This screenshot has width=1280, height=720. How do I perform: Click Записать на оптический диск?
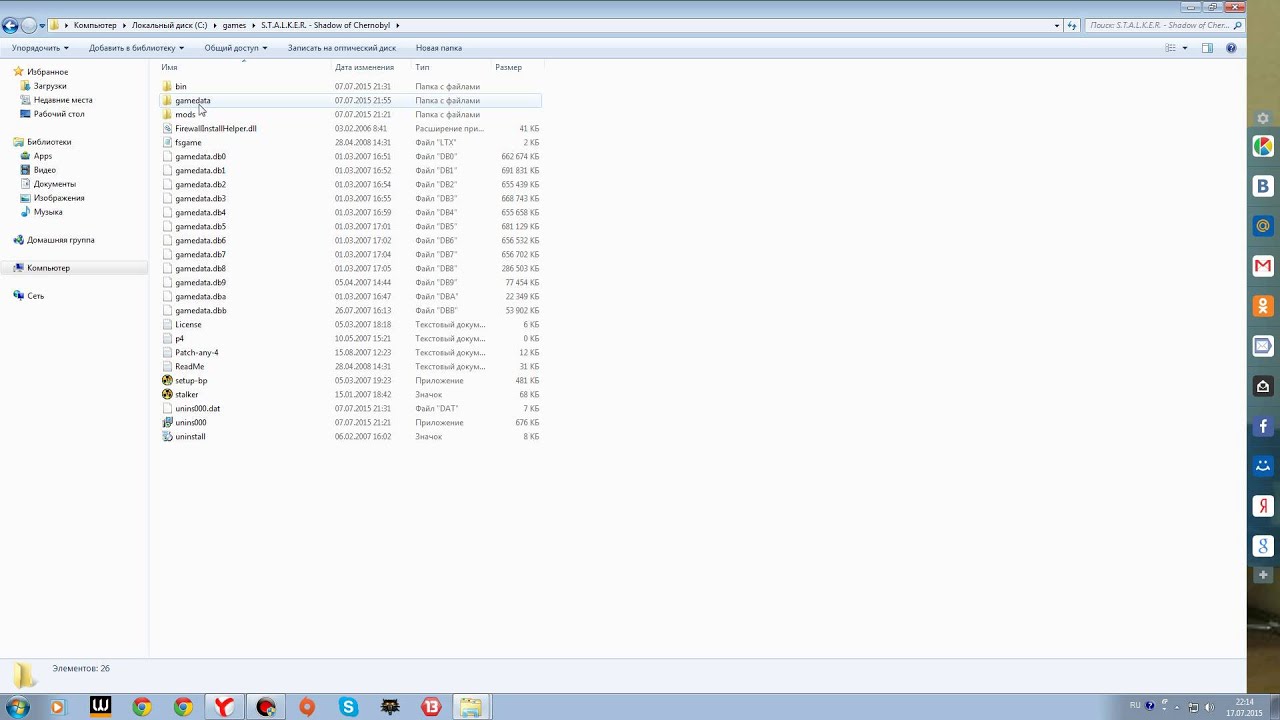click(342, 48)
